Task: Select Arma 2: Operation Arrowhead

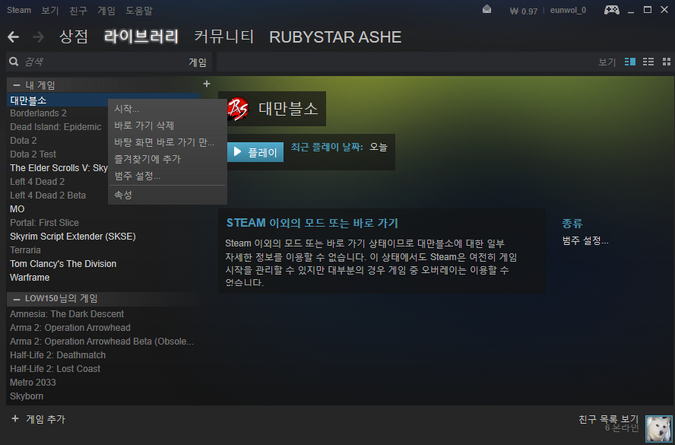Action: coord(70,328)
